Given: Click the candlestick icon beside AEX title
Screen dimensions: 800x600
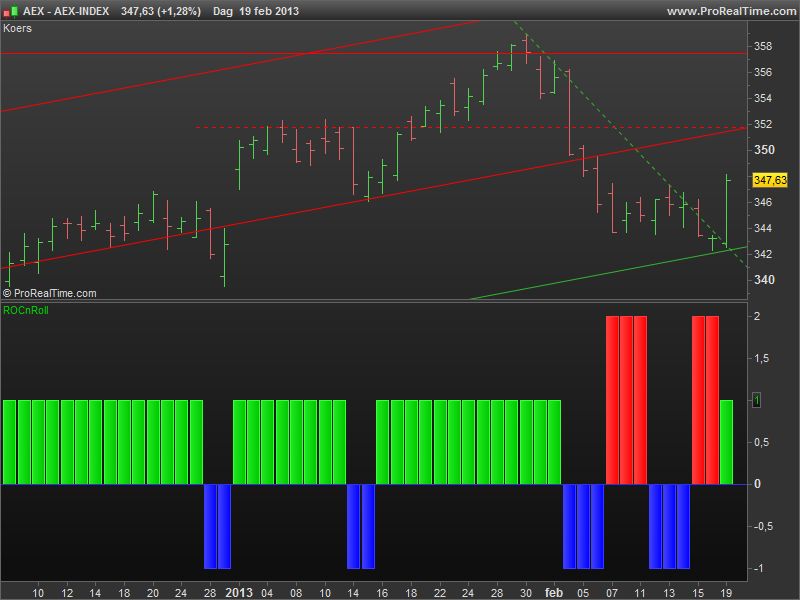Looking at the screenshot, I should [x=12, y=11].
